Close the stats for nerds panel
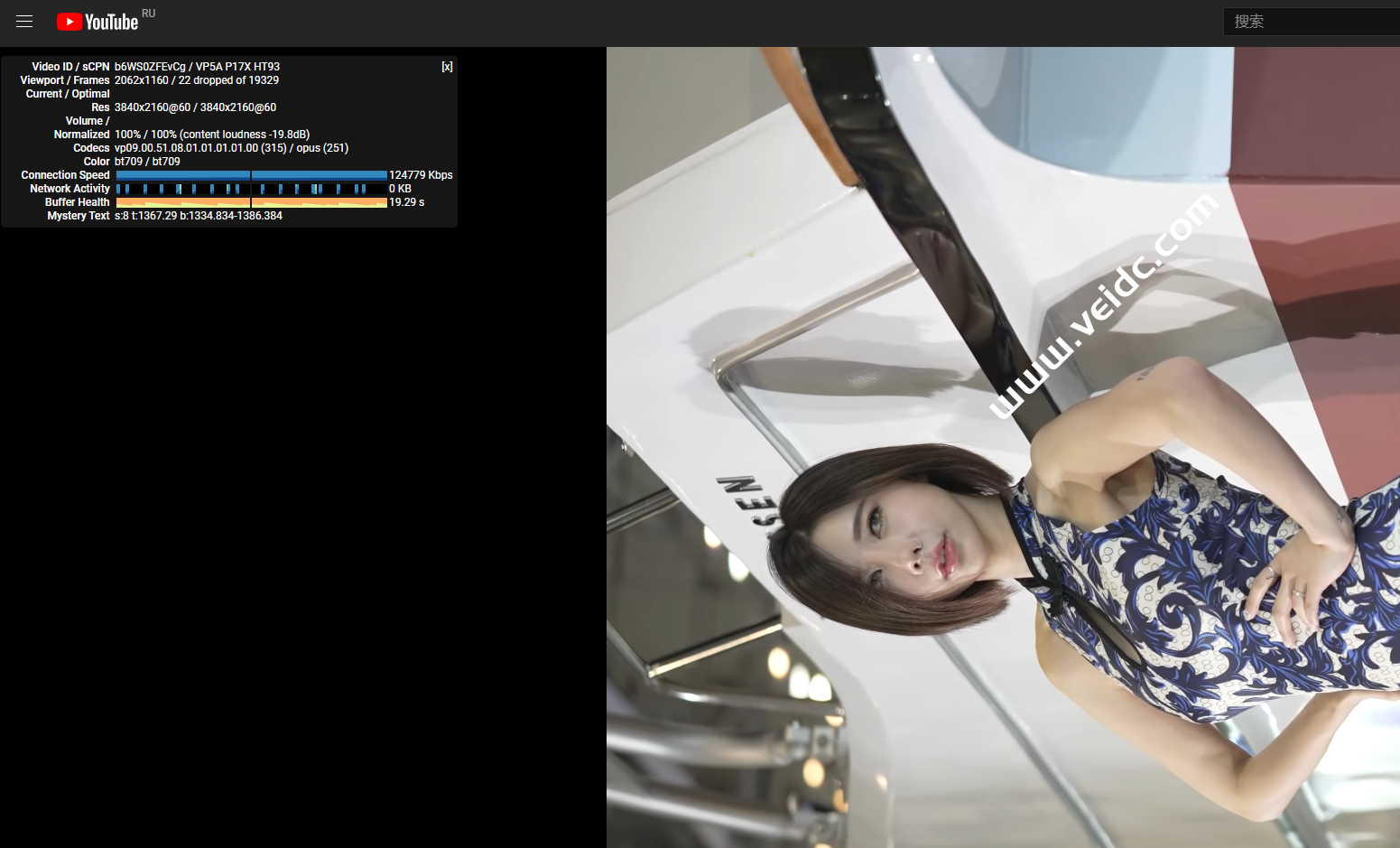 tap(447, 67)
